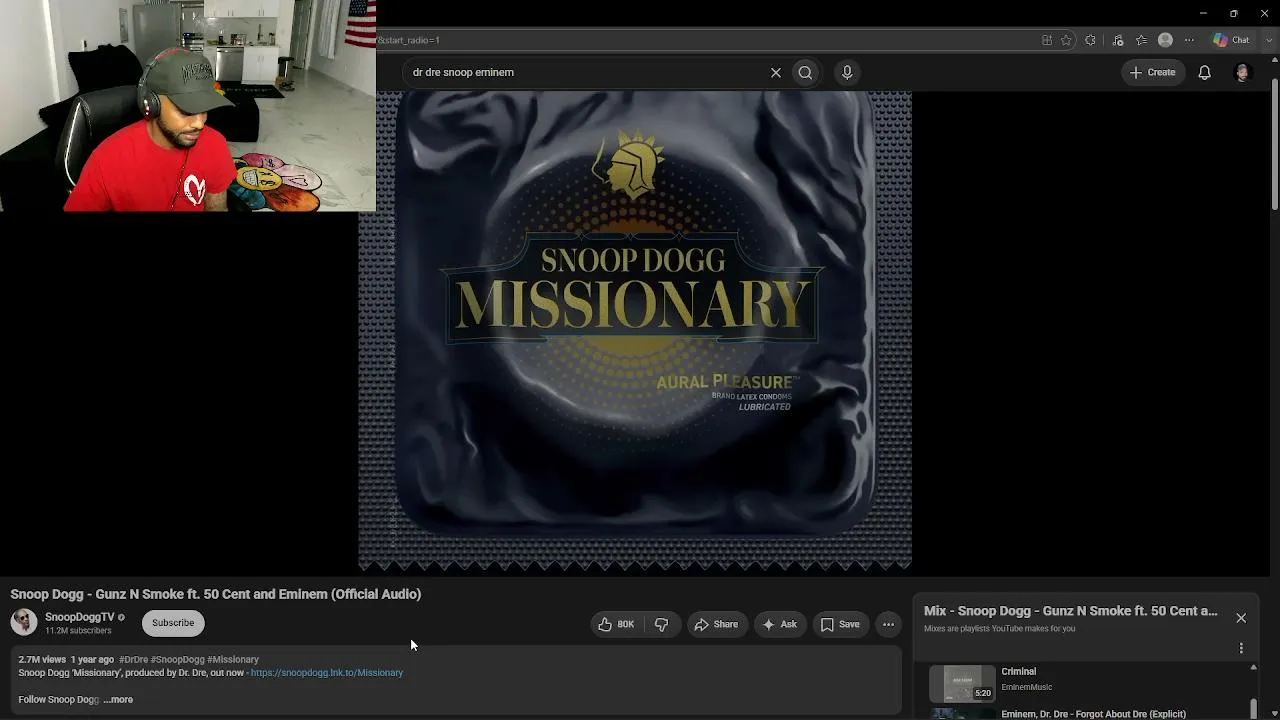Clear the YouTube search box text
This screenshot has height=720, width=1280.
click(x=775, y=72)
